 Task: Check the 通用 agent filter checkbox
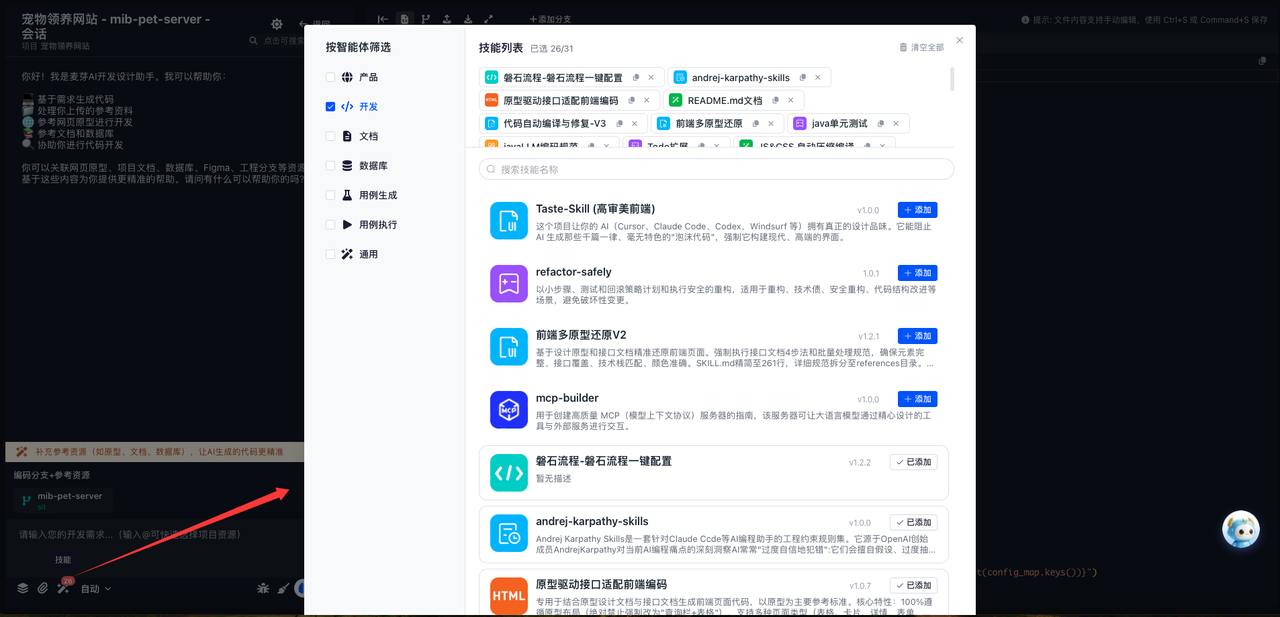coord(330,254)
